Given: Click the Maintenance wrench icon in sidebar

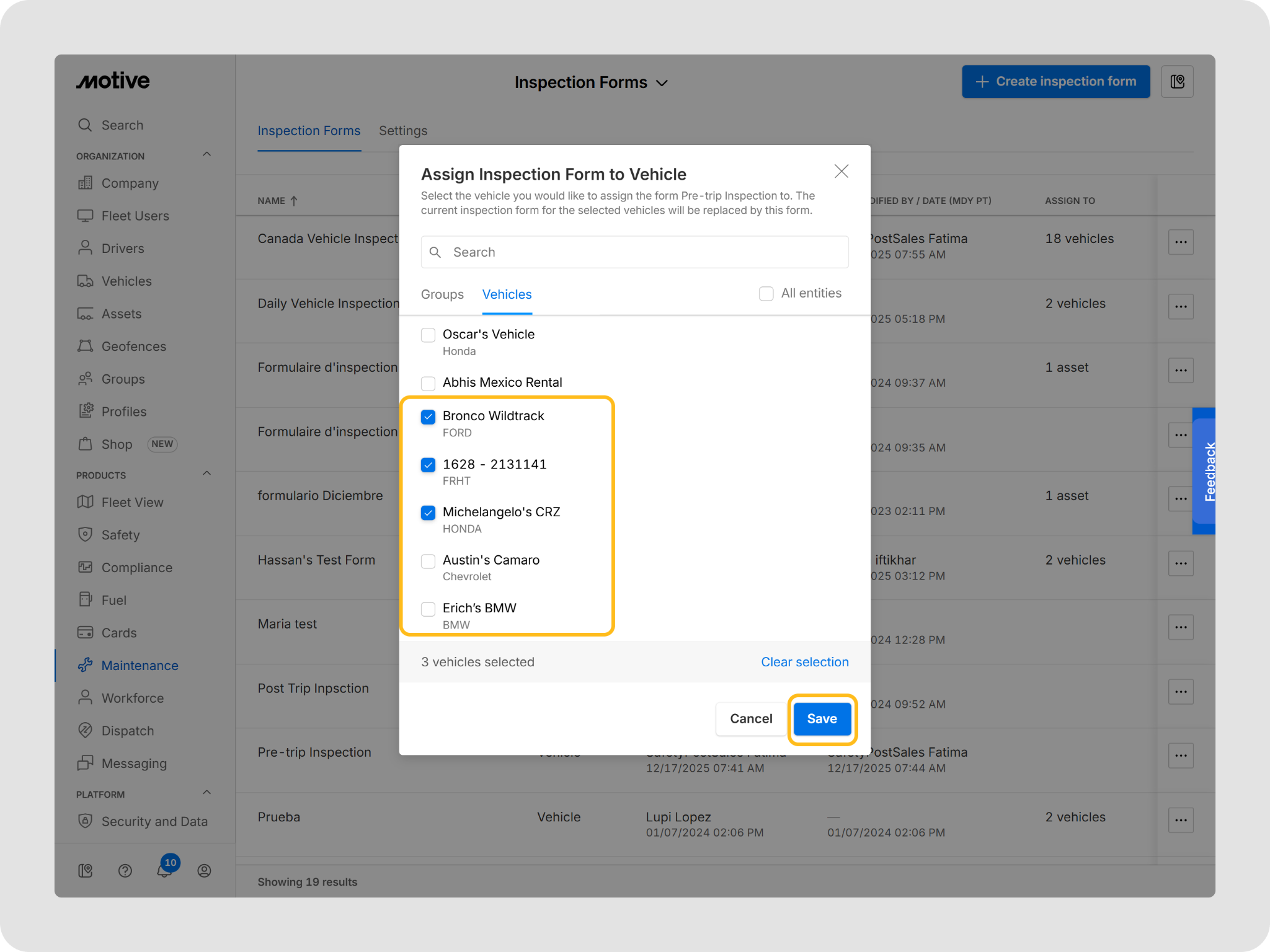Looking at the screenshot, I should [x=85, y=665].
